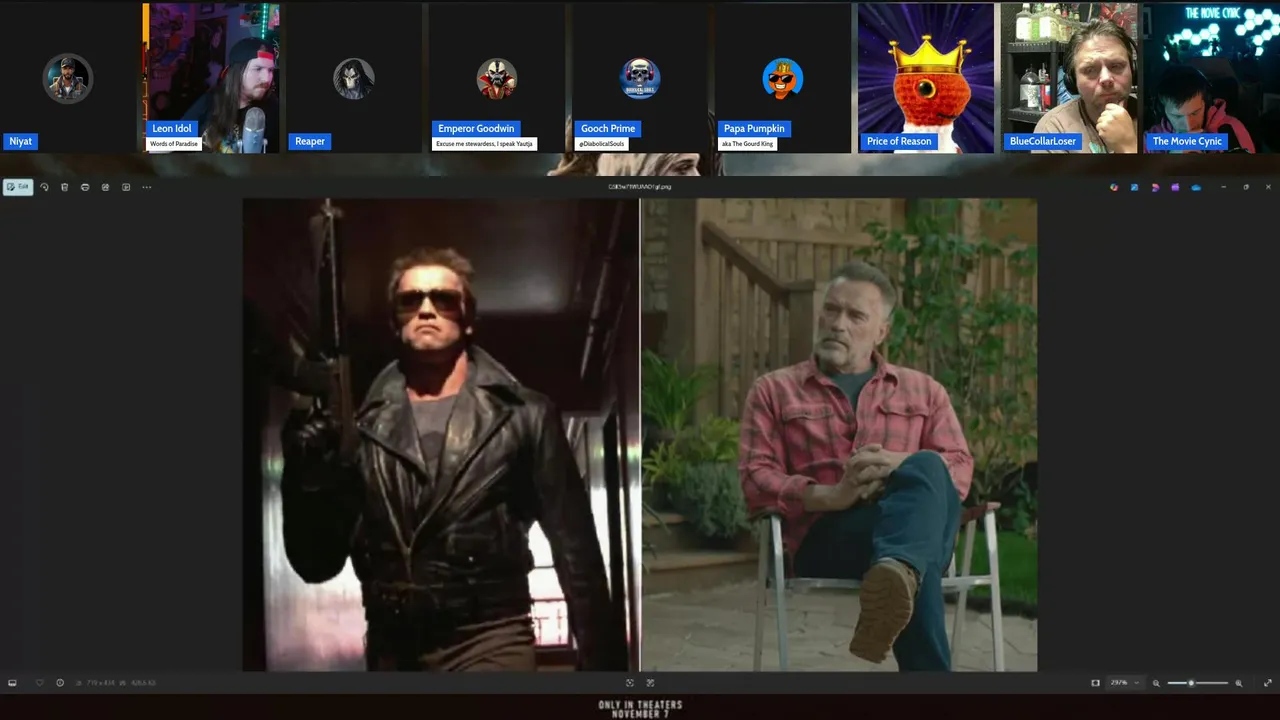This screenshot has width=1280, height=720.
Task: Click the Clipchamp purple icon in toolbar
Action: point(1155,187)
